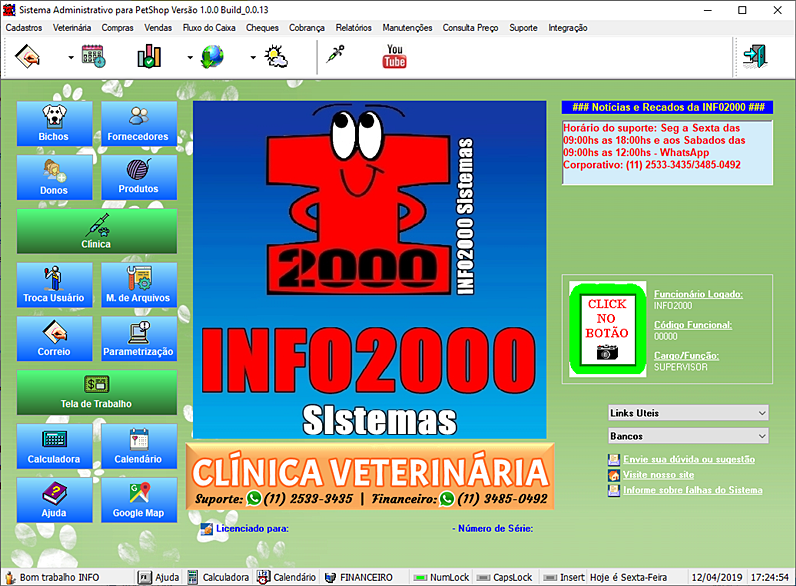
Task: Click the Código Funcional label
Action: [x=692, y=325]
